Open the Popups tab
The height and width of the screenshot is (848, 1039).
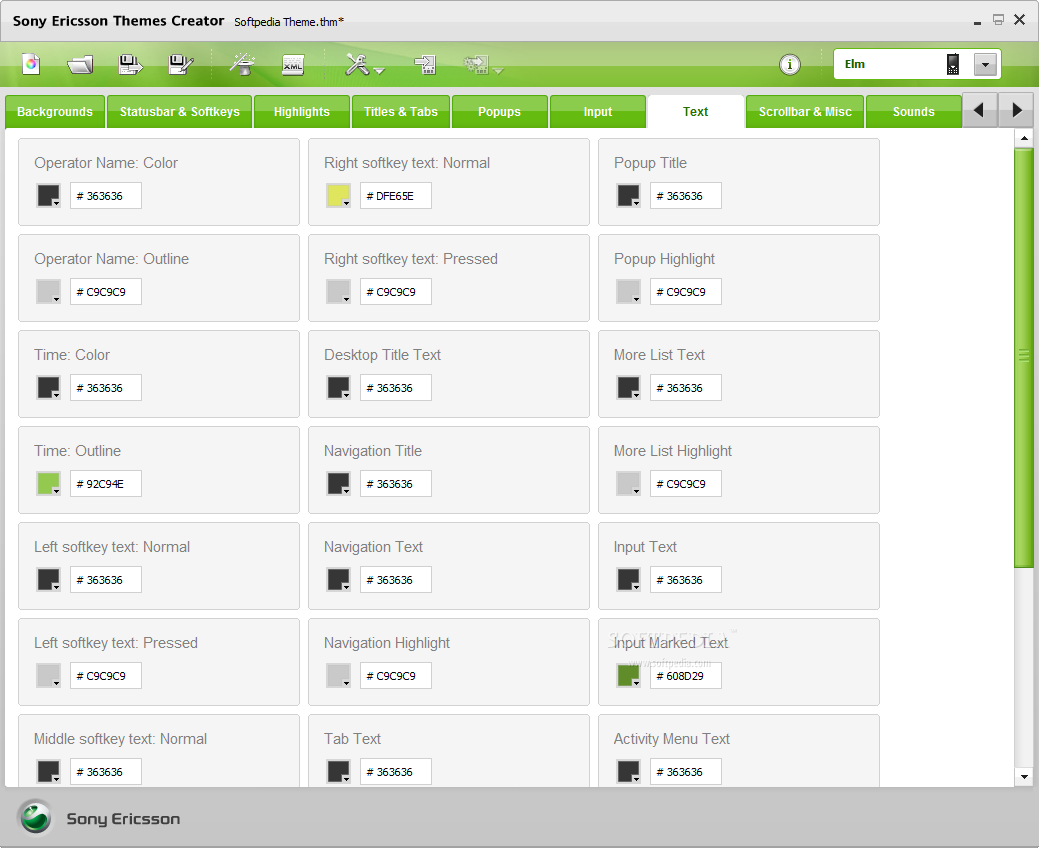pyautogui.click(x=500, y=111)
